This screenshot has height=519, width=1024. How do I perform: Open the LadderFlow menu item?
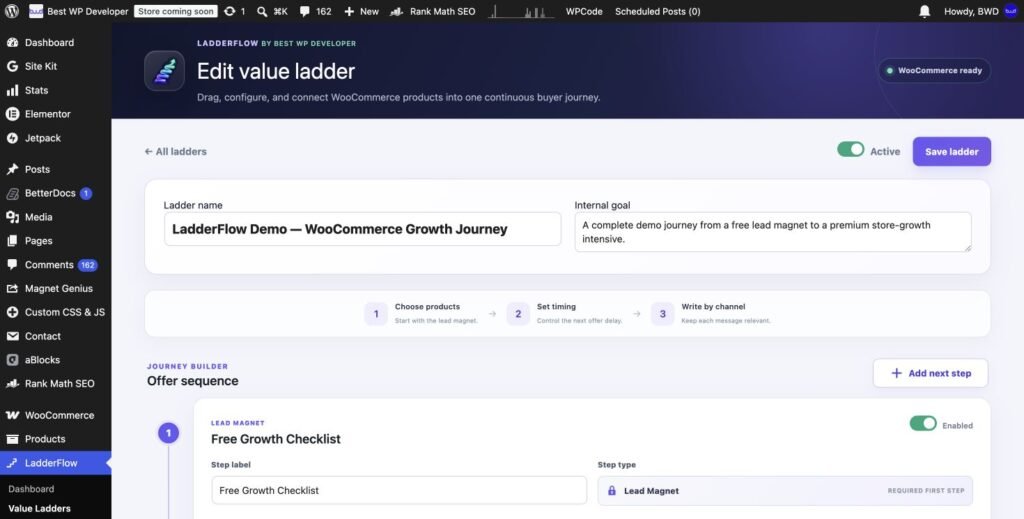pyautogui.click(x=56, y=463)
